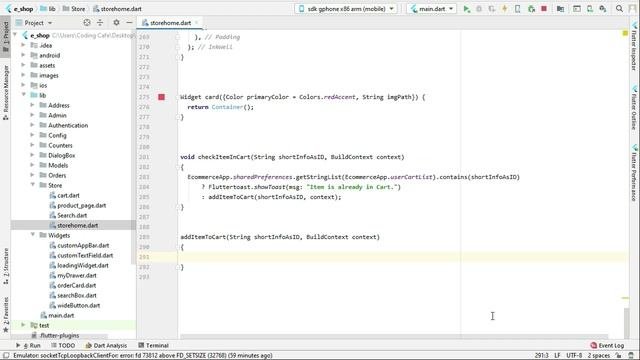Open the Run tool window tab
640x360 pixels.
(29, 345)
